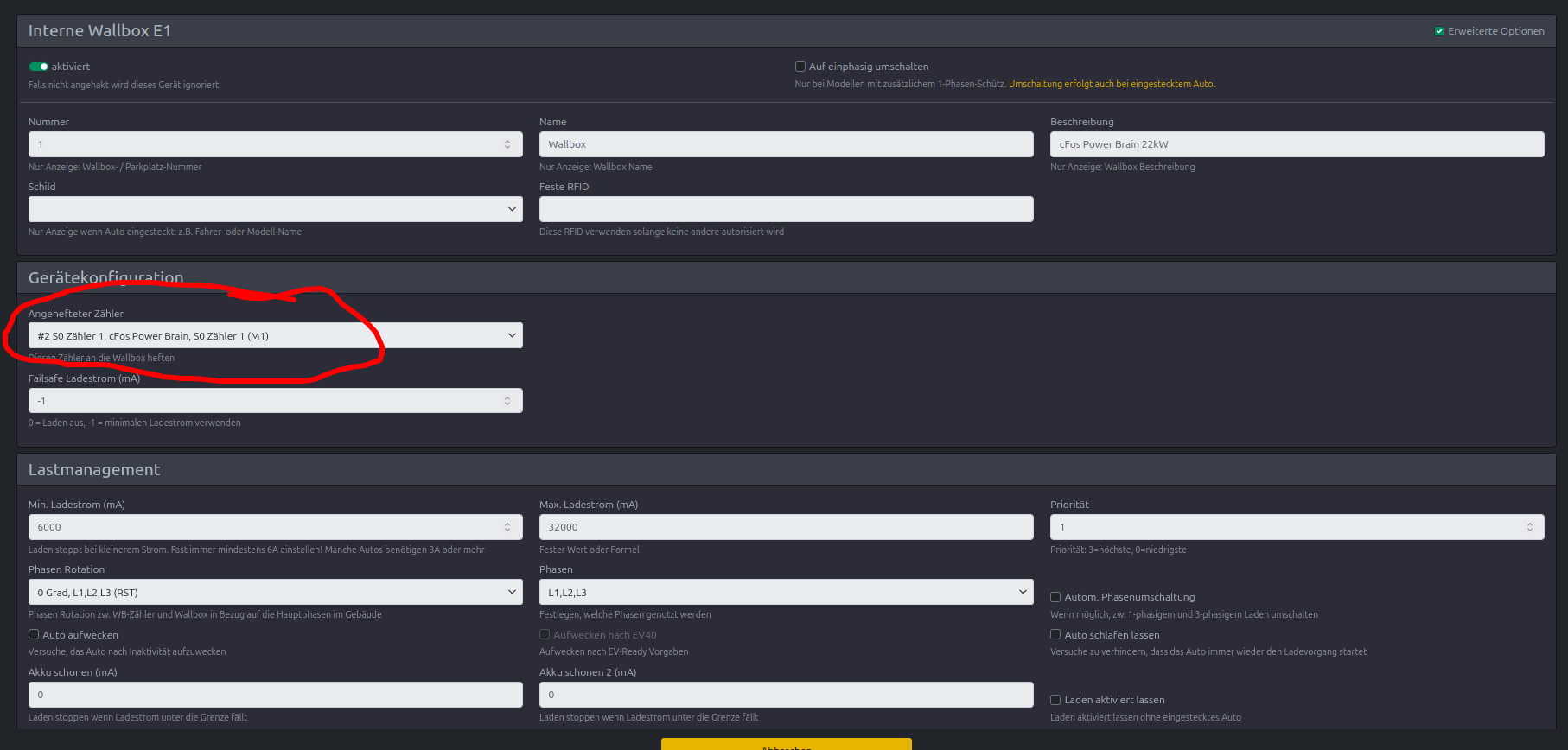Screen dimensions: 1568x750
Task: Click into the Name field 'Wallbox'
Action: coord(785,144)
